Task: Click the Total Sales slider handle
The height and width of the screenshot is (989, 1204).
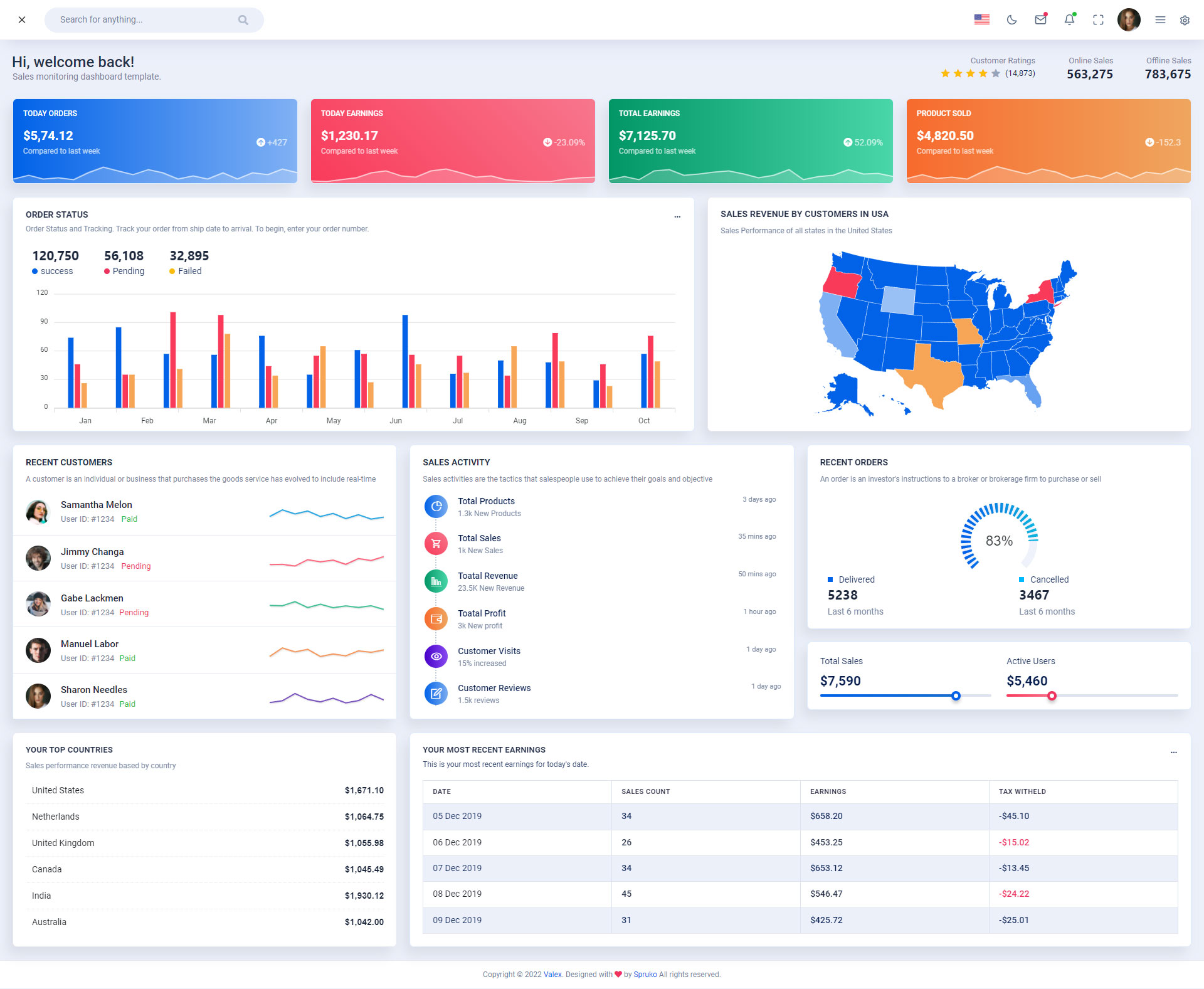Action: (x=956, y=695)
